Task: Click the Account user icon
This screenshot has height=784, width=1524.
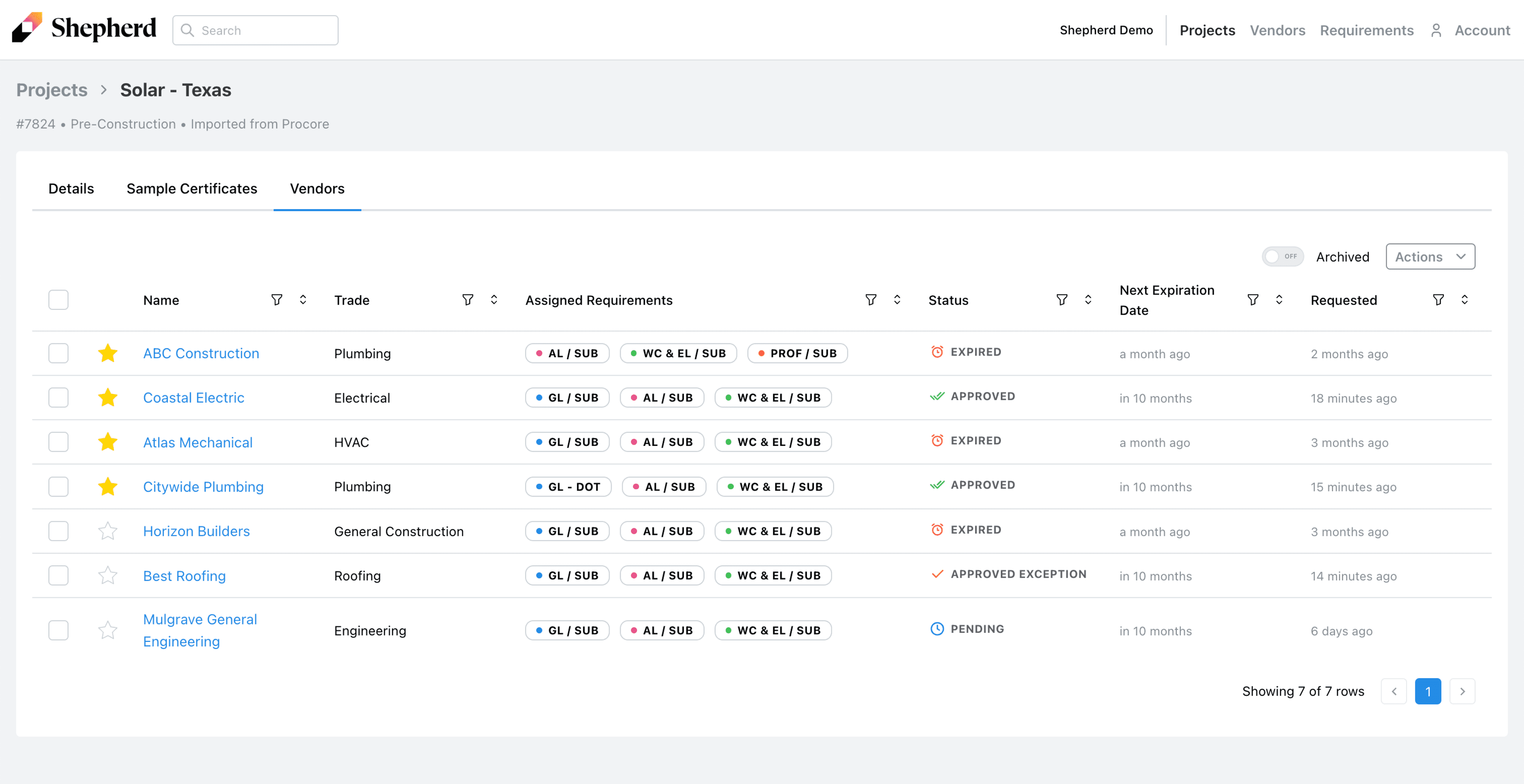Action: click(x=1436, y=30)
